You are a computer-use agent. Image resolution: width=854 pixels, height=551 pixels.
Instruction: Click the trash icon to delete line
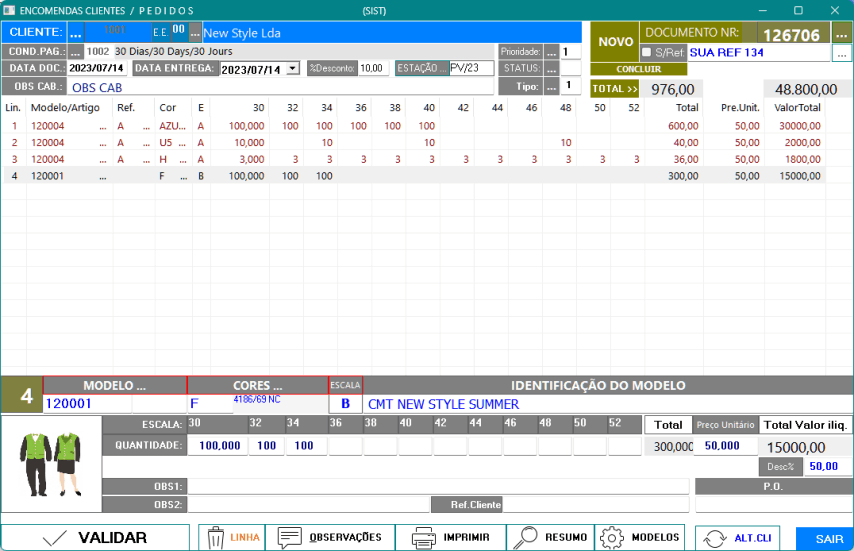point(216,538)
